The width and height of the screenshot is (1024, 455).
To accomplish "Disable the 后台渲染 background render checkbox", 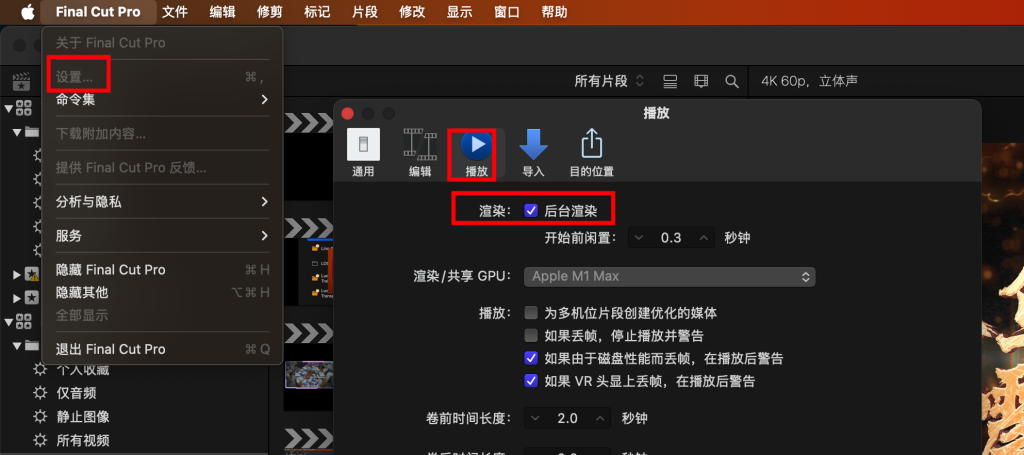I will click(x=531, y=211).
